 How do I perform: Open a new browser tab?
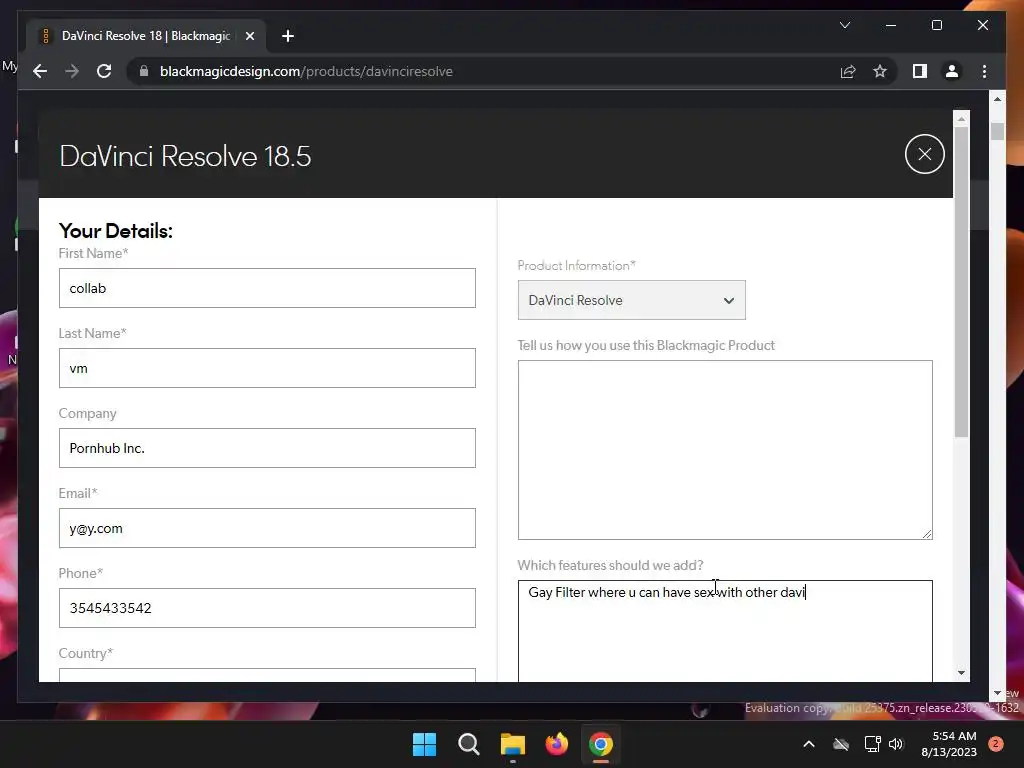point(287,36)
